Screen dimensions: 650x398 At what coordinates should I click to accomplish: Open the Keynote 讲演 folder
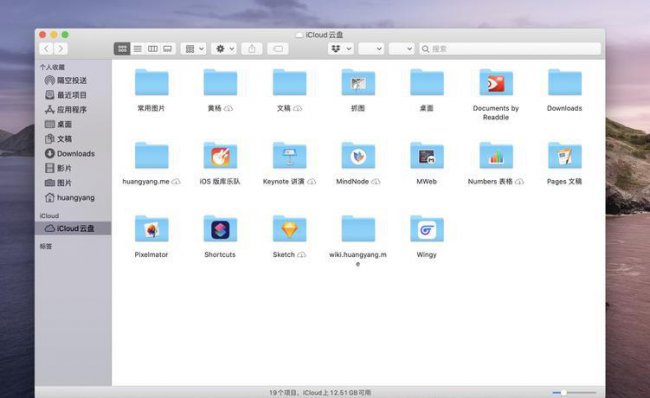click(x=289, y=155)
